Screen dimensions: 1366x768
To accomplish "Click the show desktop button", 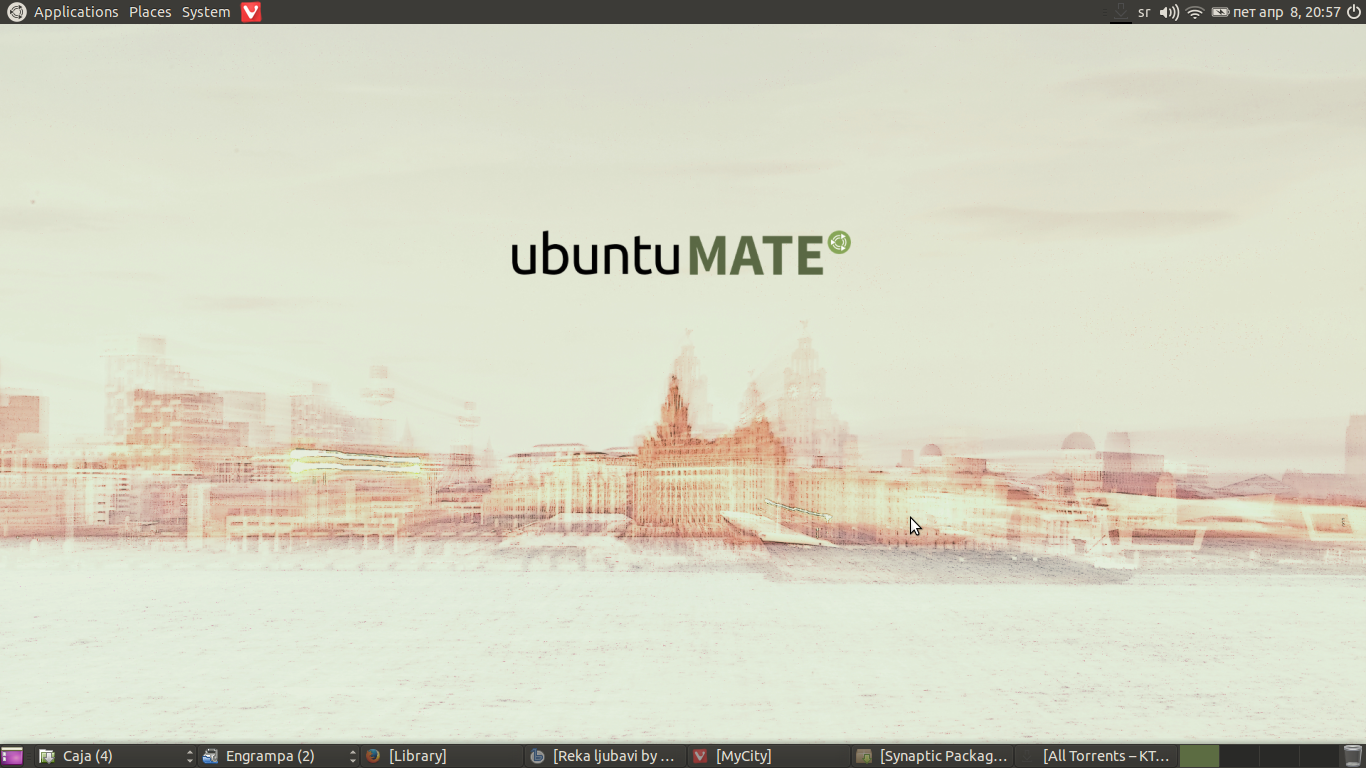I will 12,756.
